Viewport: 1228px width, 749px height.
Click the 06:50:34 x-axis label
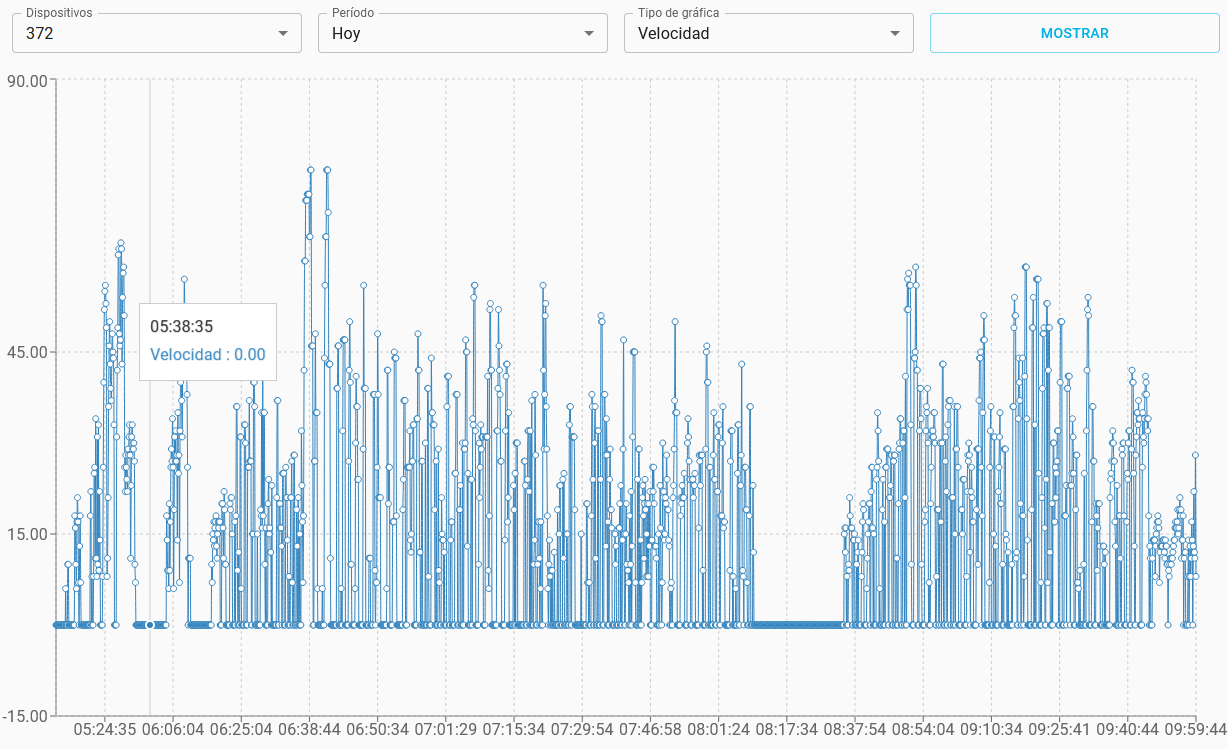tap(378, 730)
